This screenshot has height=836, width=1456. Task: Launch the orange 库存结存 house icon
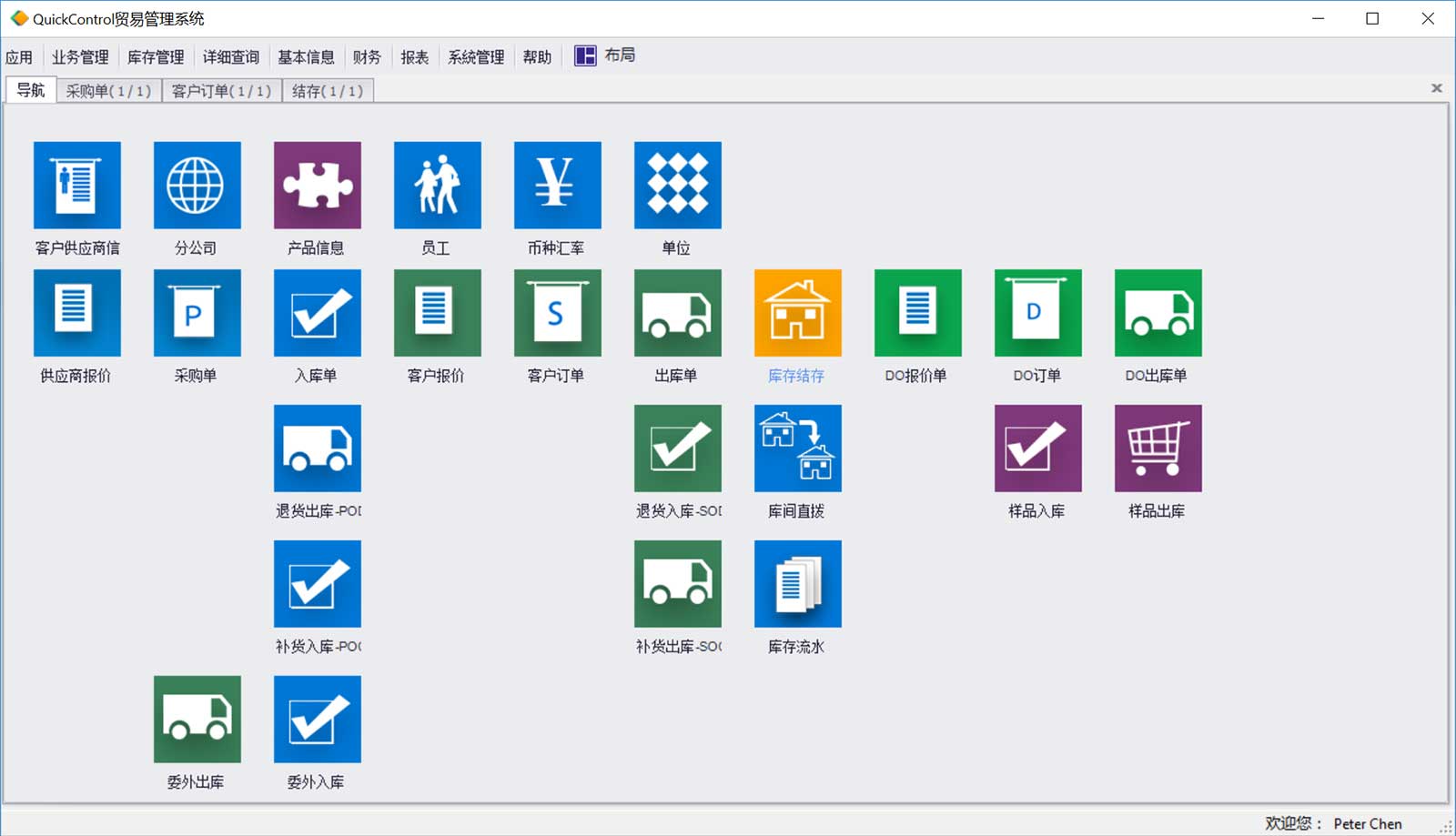(x=798, y=313)
